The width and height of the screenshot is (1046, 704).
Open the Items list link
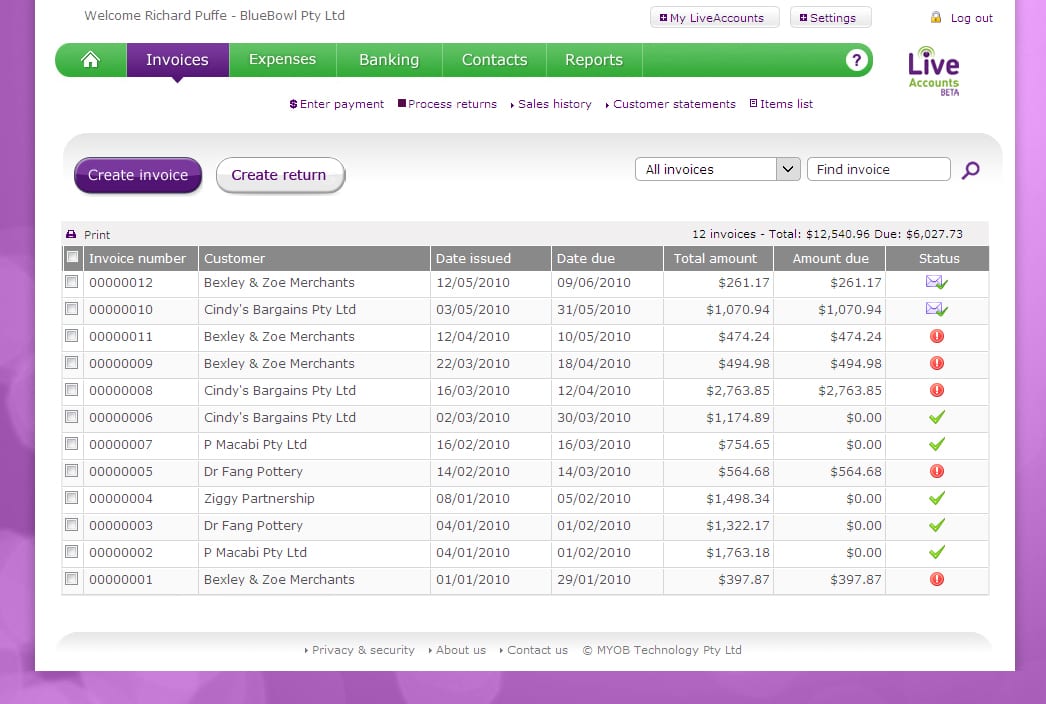pyautogui.click(x=781, y=104)
